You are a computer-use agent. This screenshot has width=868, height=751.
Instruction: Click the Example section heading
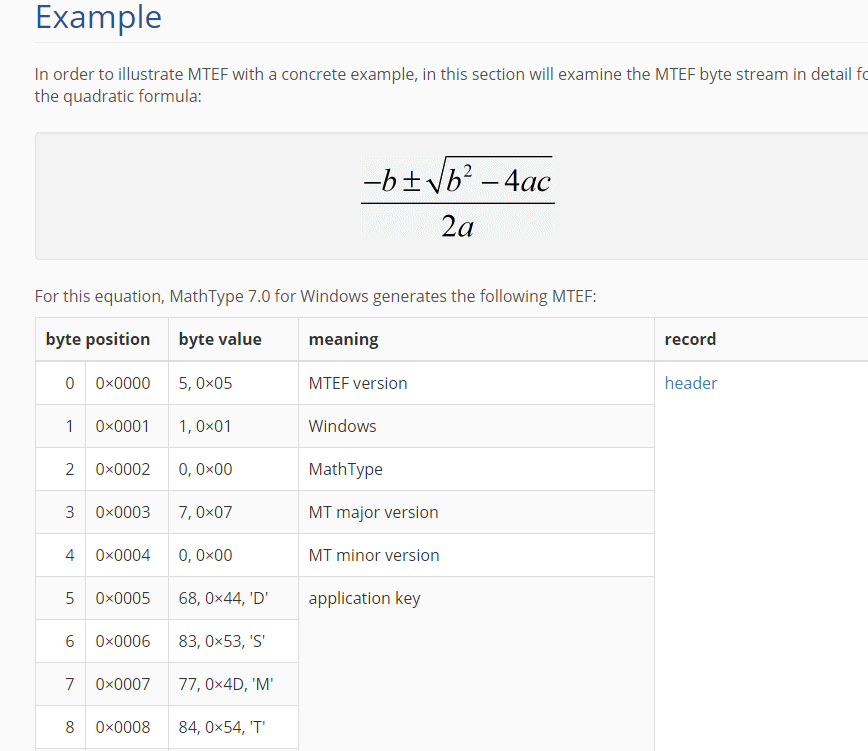99,17
